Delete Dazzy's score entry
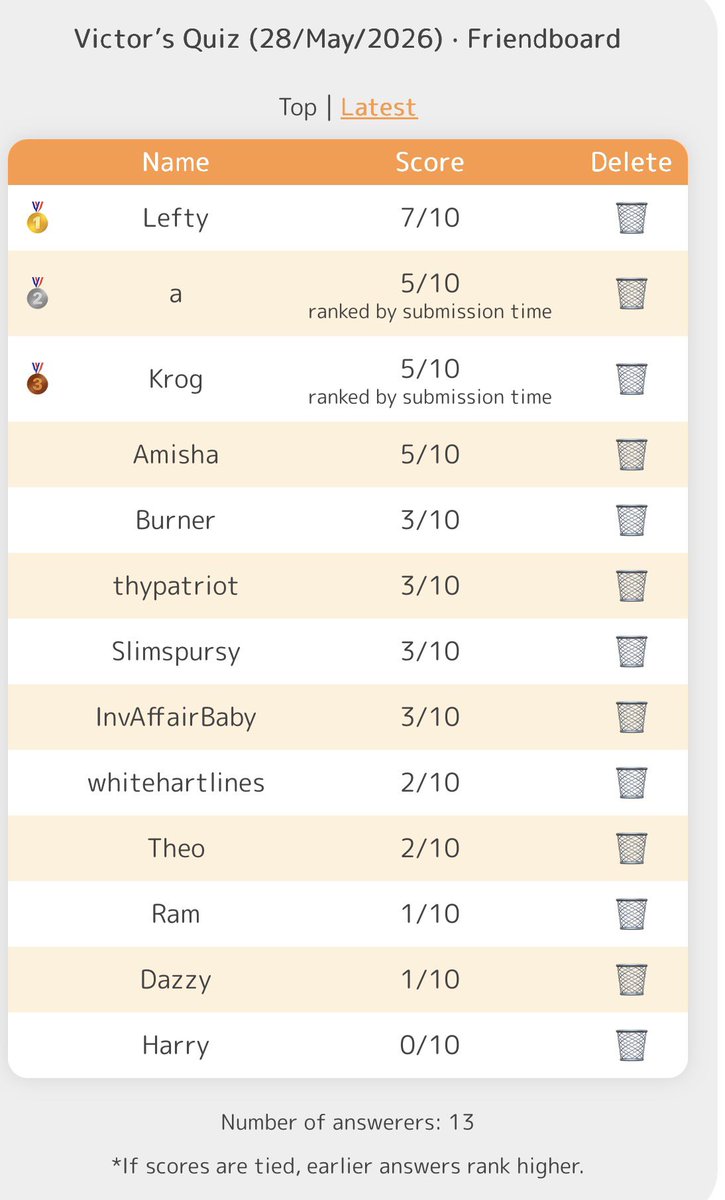The image size is (725, 1200). pos(632,979)
